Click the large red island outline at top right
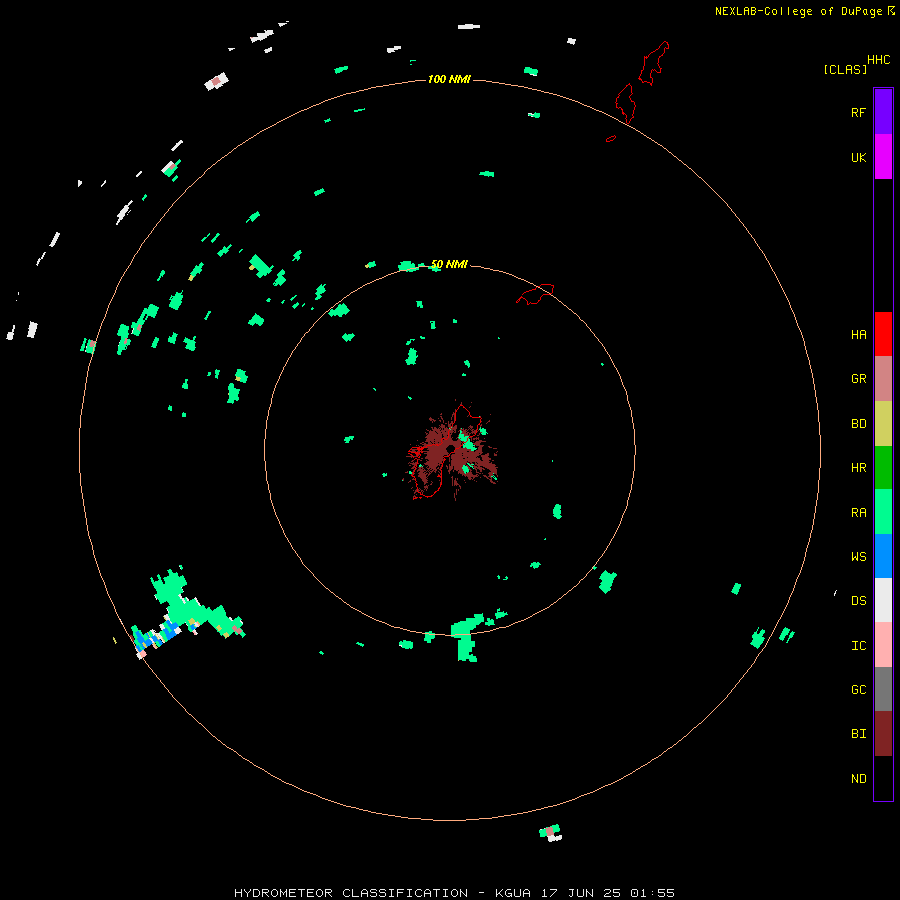Image resolution: width=900 pixels, height=900 pixels. tap(653, 63)
